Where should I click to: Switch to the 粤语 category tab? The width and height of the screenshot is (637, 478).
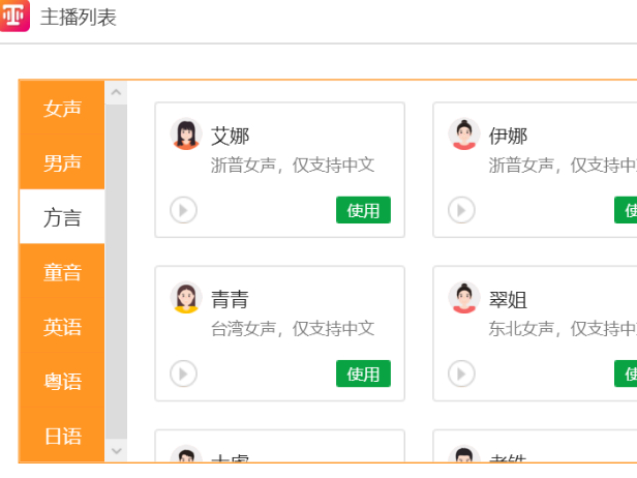pos(62,381)
